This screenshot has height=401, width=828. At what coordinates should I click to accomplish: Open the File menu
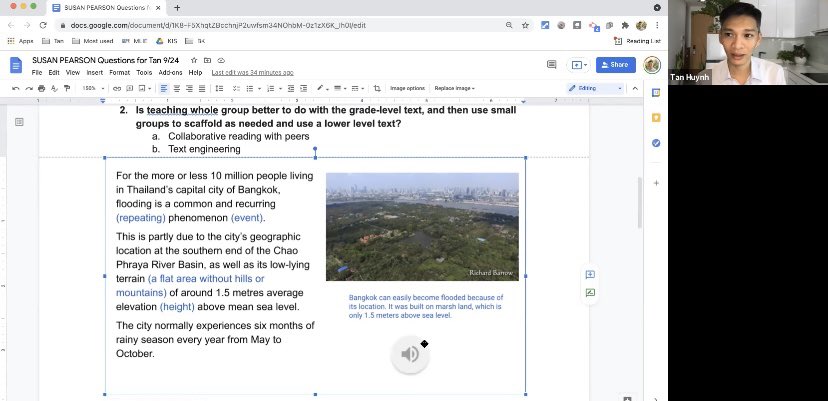point(36,72)
